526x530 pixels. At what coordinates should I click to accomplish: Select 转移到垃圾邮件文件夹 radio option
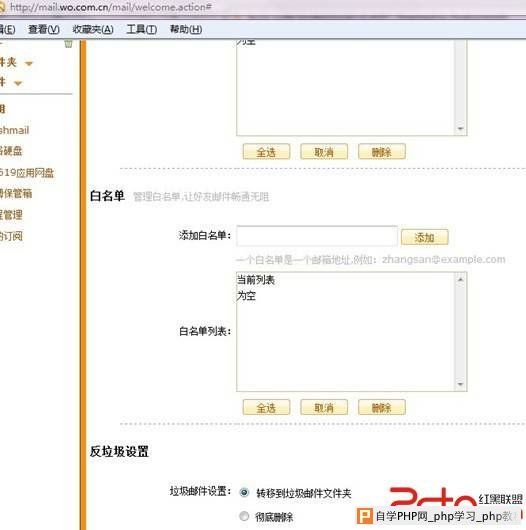pyautogui.click(x=244, y=492)
